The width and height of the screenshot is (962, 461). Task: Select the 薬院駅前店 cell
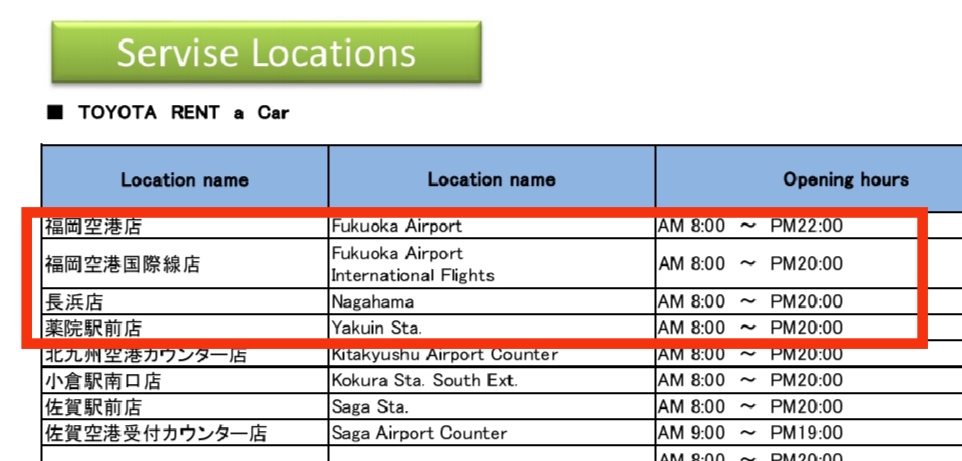tap(92, 328)
